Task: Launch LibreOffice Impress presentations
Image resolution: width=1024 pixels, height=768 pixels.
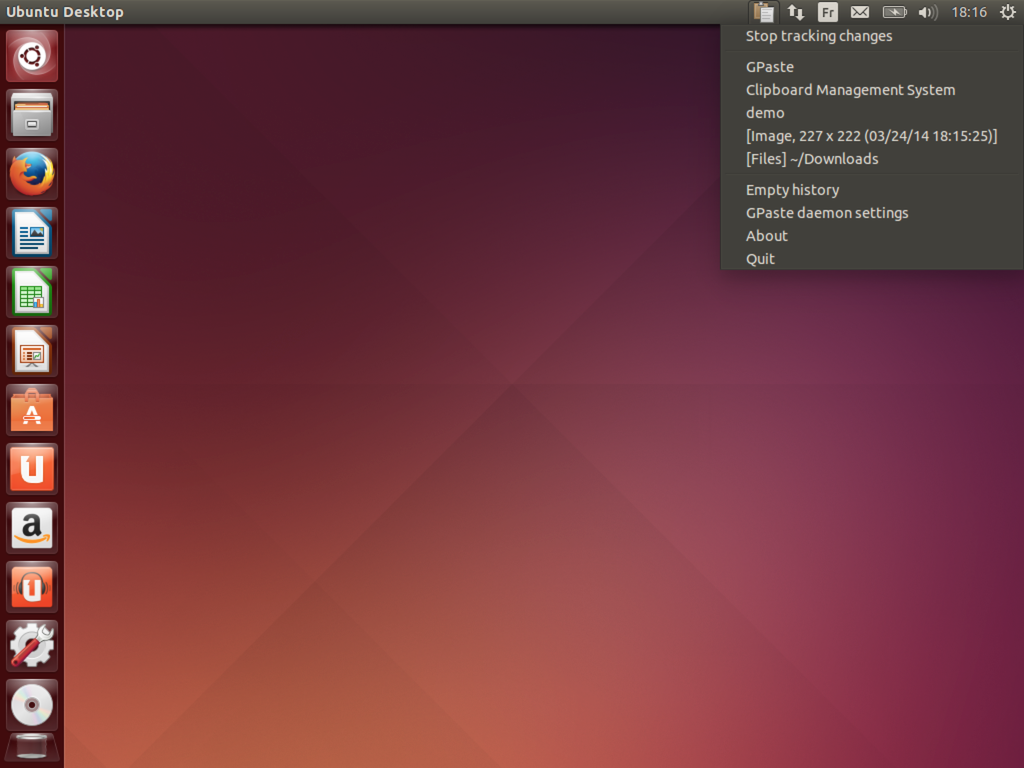Action: (x=32, y=351)
